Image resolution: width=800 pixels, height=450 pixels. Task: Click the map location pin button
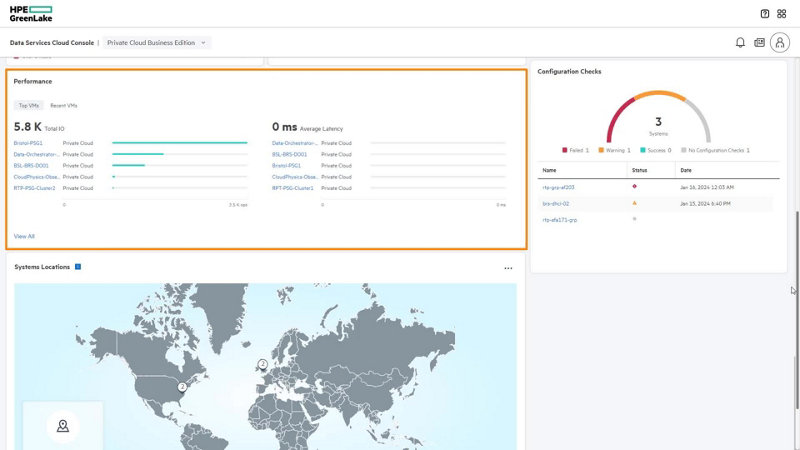pos(63,426)
